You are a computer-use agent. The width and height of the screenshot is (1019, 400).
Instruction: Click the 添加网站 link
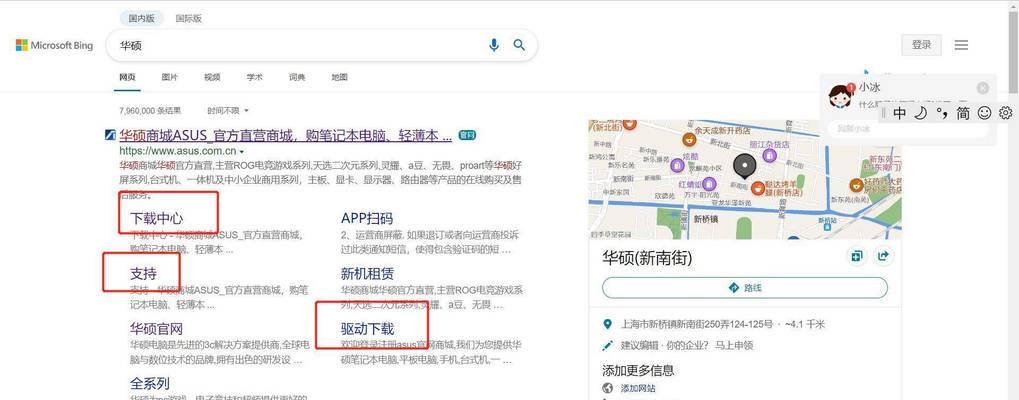[638, 388]
